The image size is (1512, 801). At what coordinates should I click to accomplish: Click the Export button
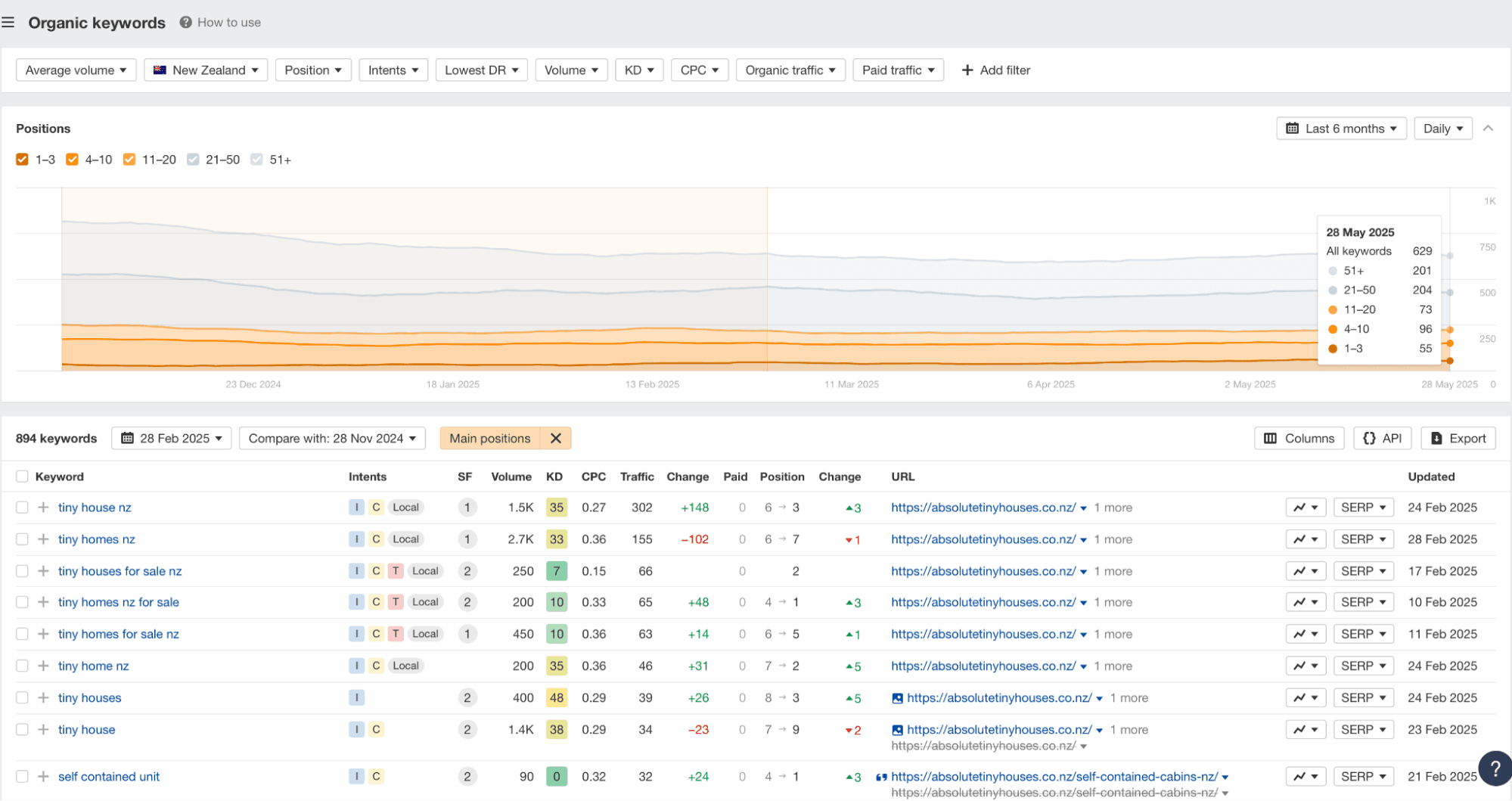coord(1458,439)
